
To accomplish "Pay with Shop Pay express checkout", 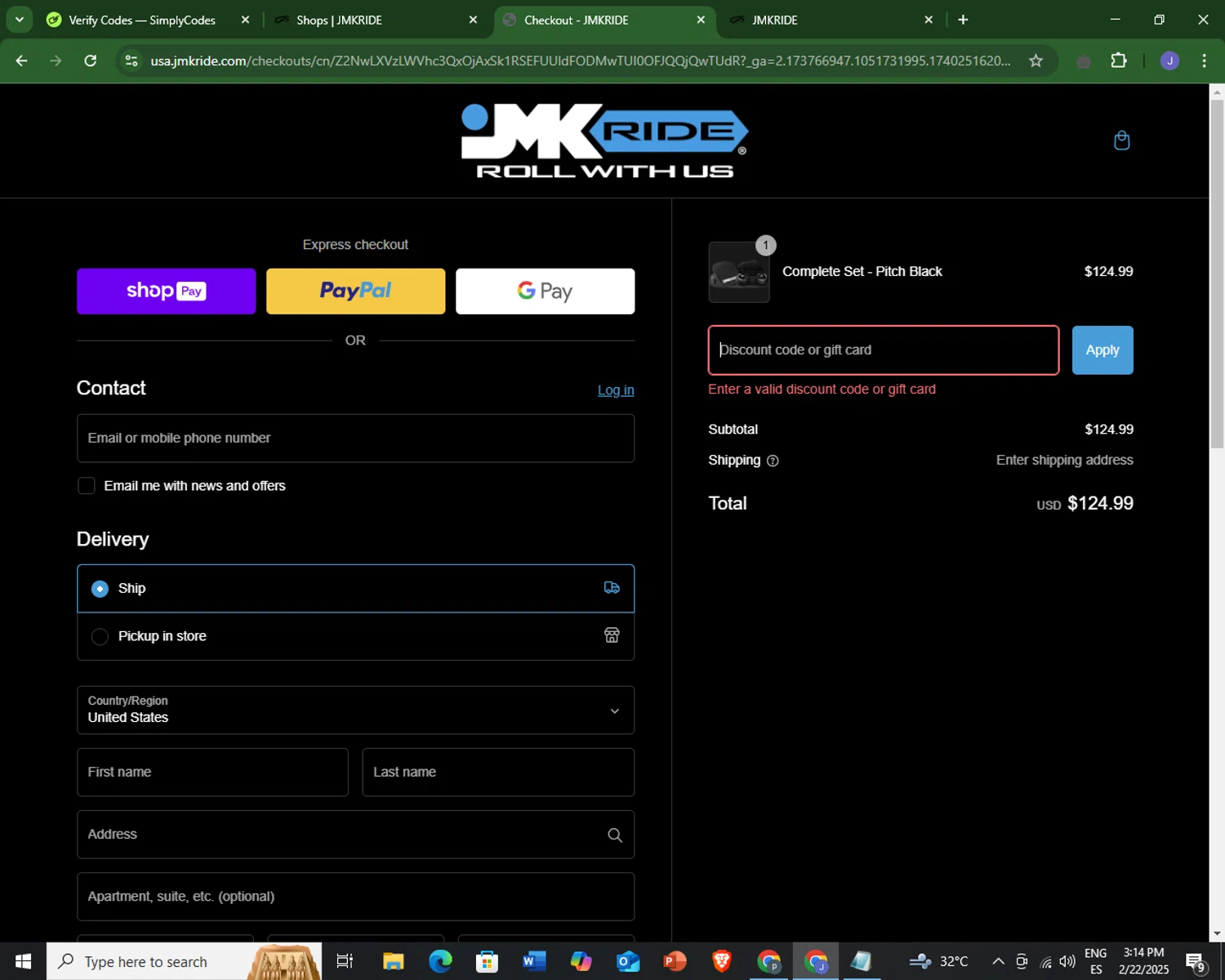I will [x=166, y=292].
